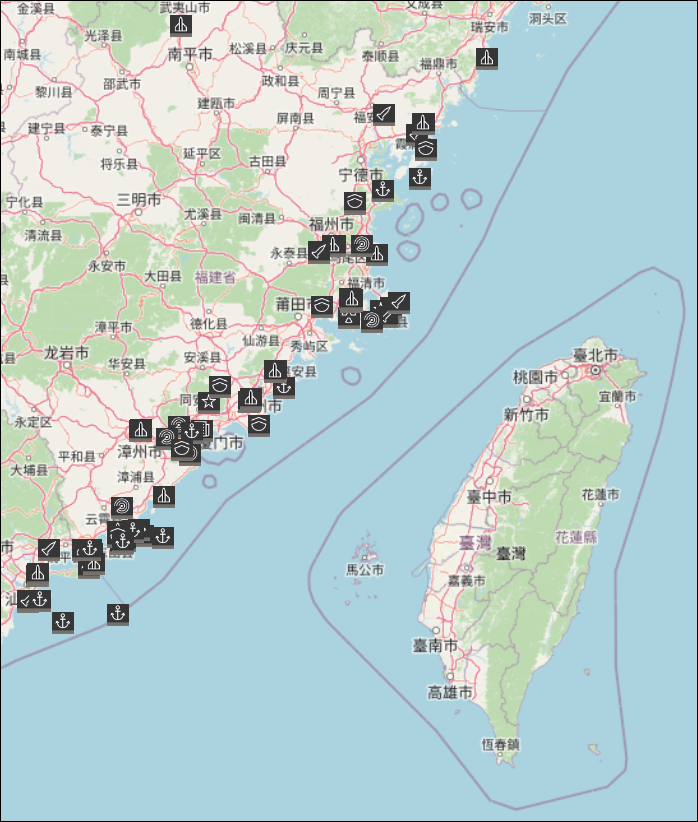The height and width of the screenshot is (822, 698).
Task: Click the airbase marker below 漳浦县
Action: [x=164, y=496]
